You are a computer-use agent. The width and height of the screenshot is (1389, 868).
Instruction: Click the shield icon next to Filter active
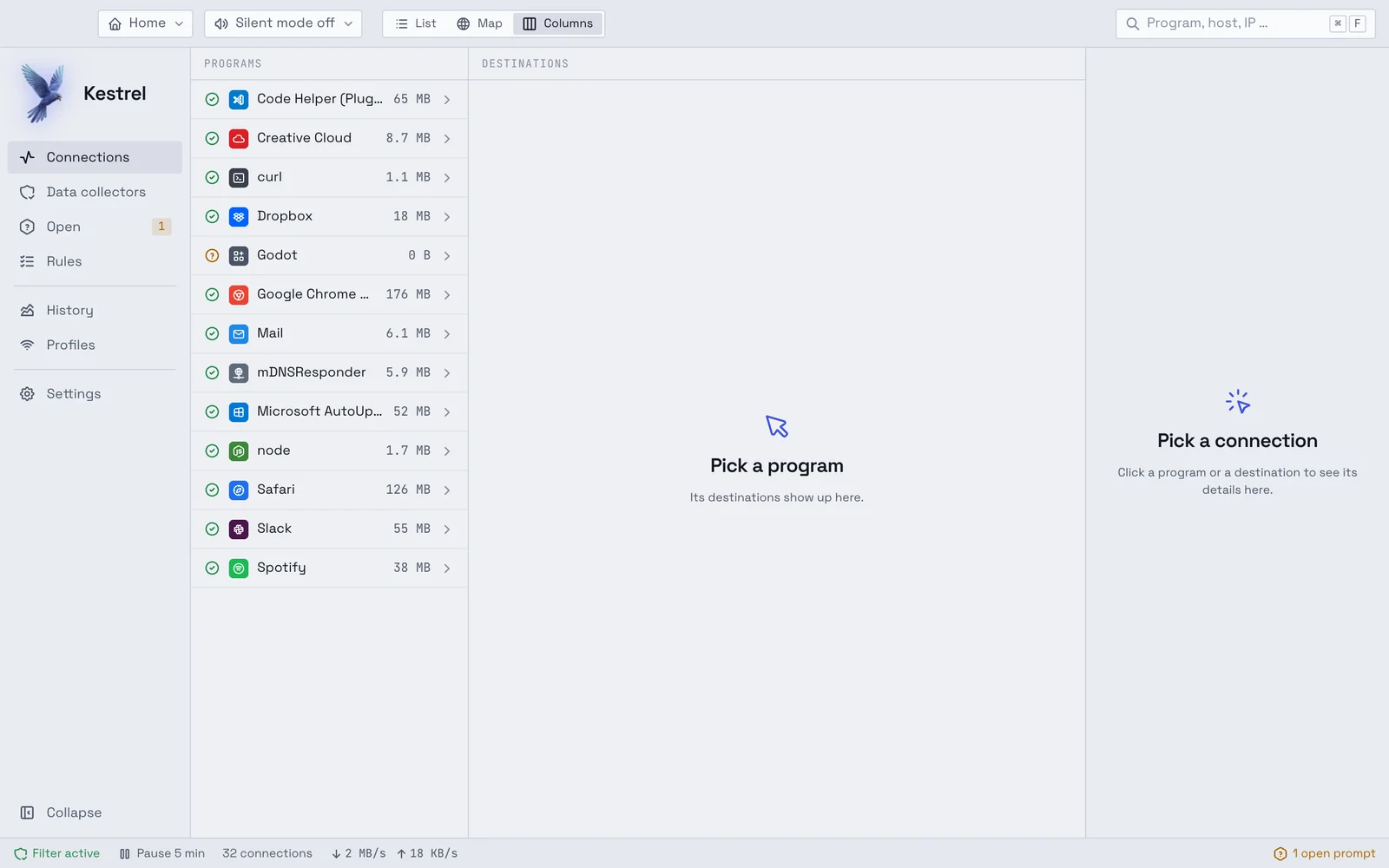21,854
